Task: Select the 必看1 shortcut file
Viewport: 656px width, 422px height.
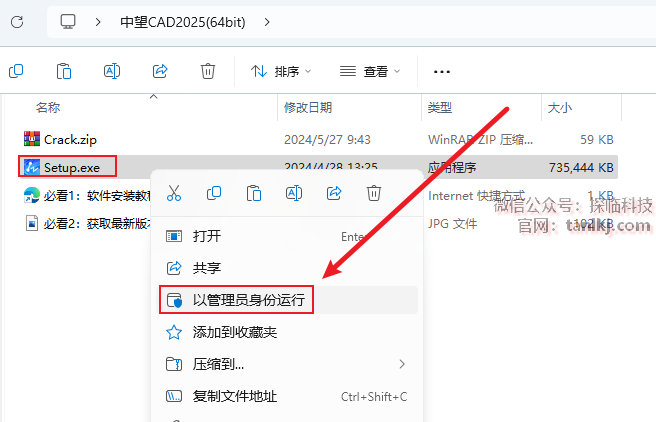Action: coord(97,195)
